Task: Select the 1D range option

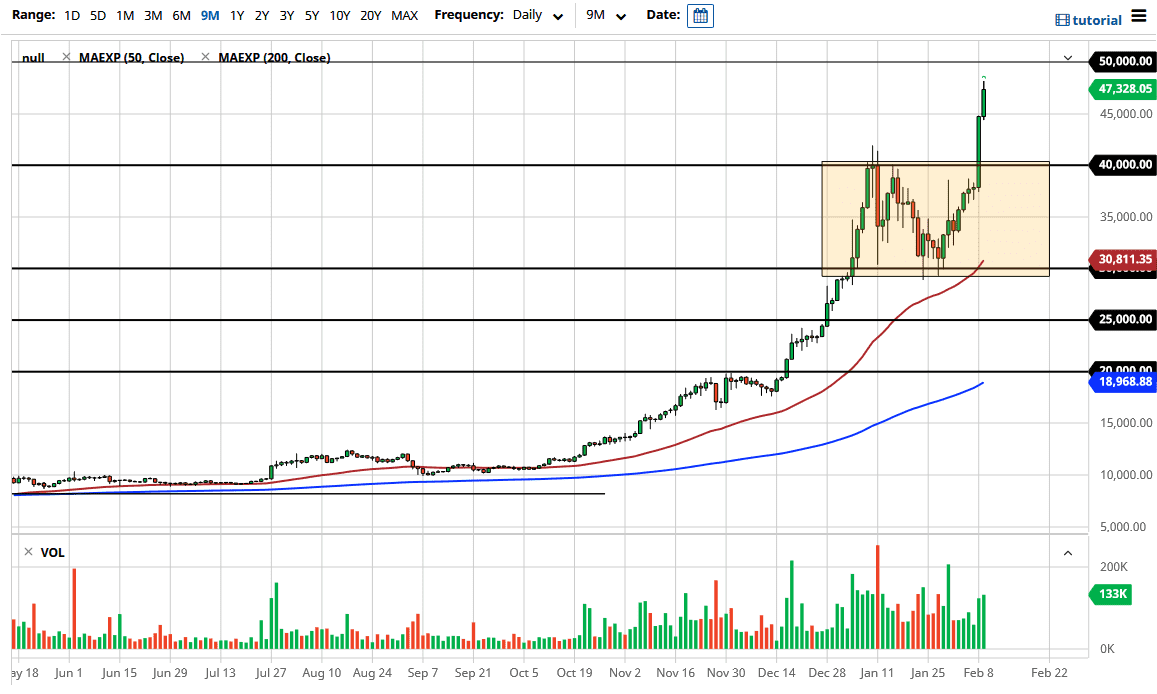Action: click(x=71, y=15)
